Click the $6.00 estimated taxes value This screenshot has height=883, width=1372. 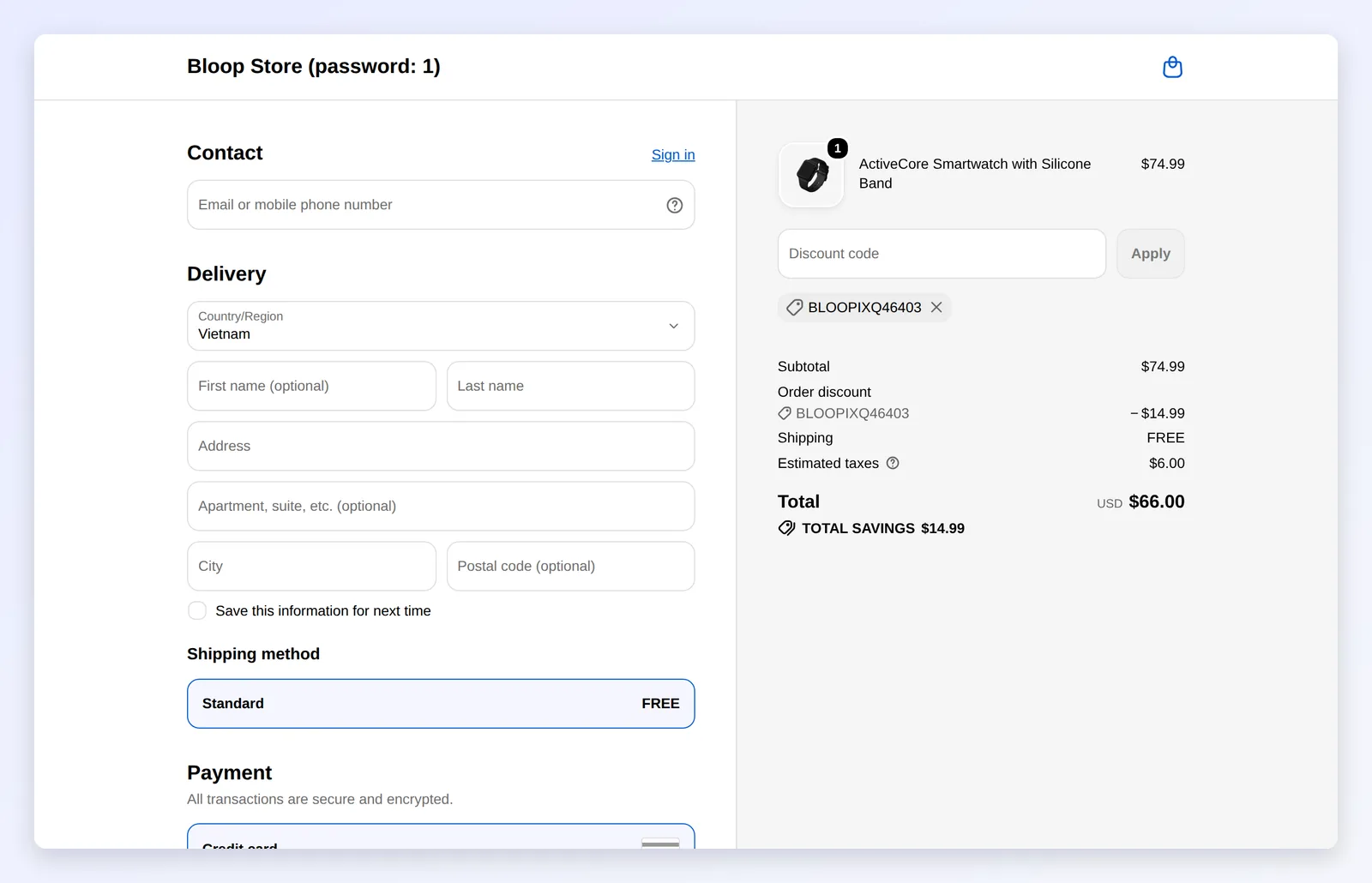1167,463
